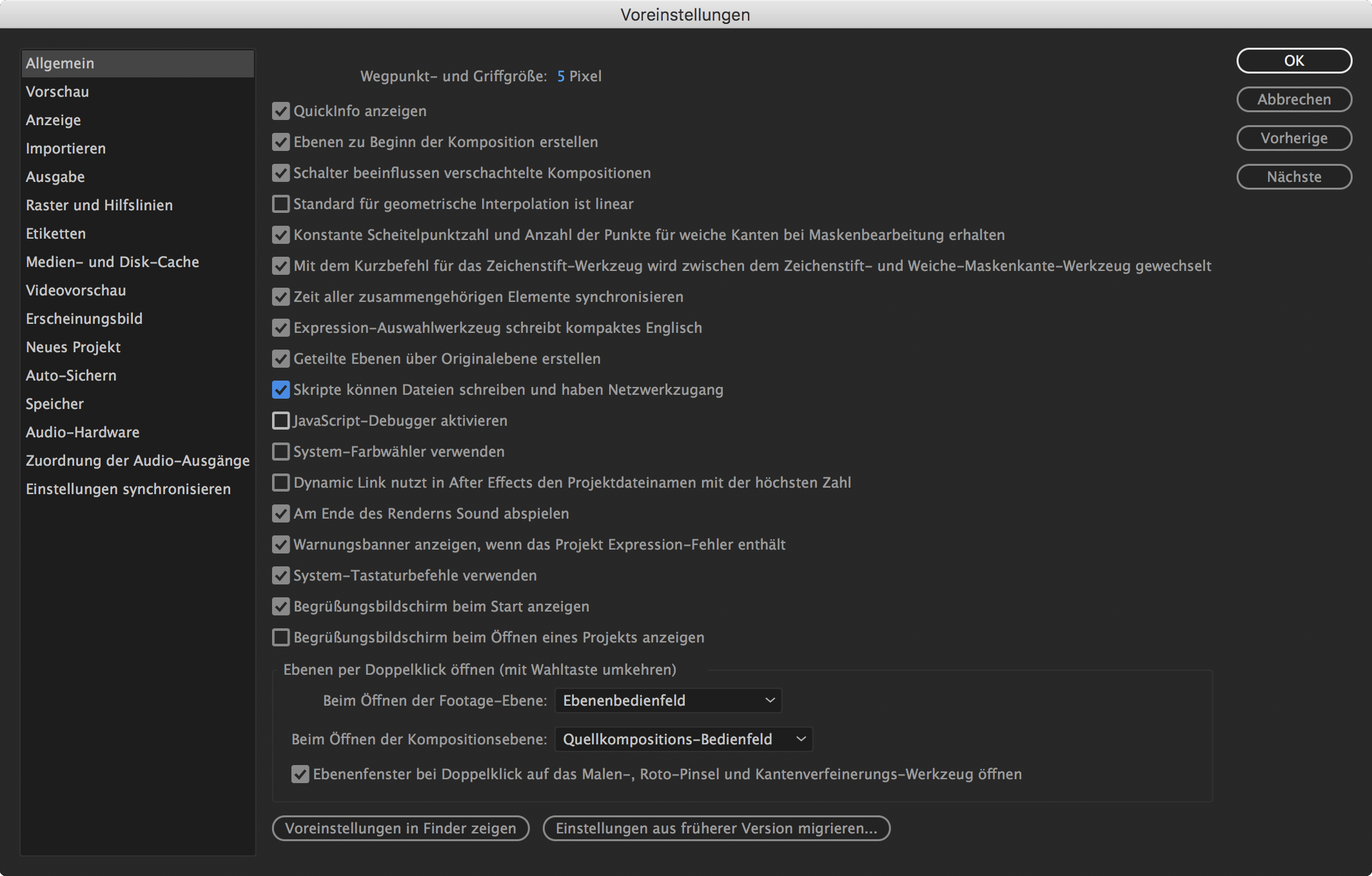Open the Erscheinungsbild preferences
The width and height of the screenshot is (1372, 876).
point(137,319)
